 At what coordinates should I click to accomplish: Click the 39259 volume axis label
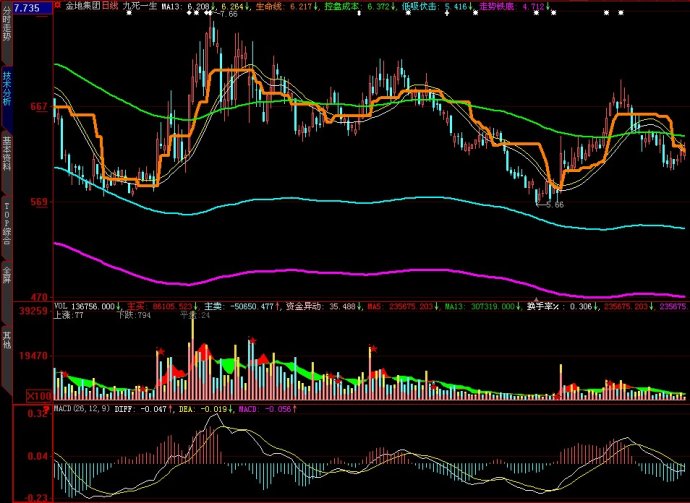33,311
